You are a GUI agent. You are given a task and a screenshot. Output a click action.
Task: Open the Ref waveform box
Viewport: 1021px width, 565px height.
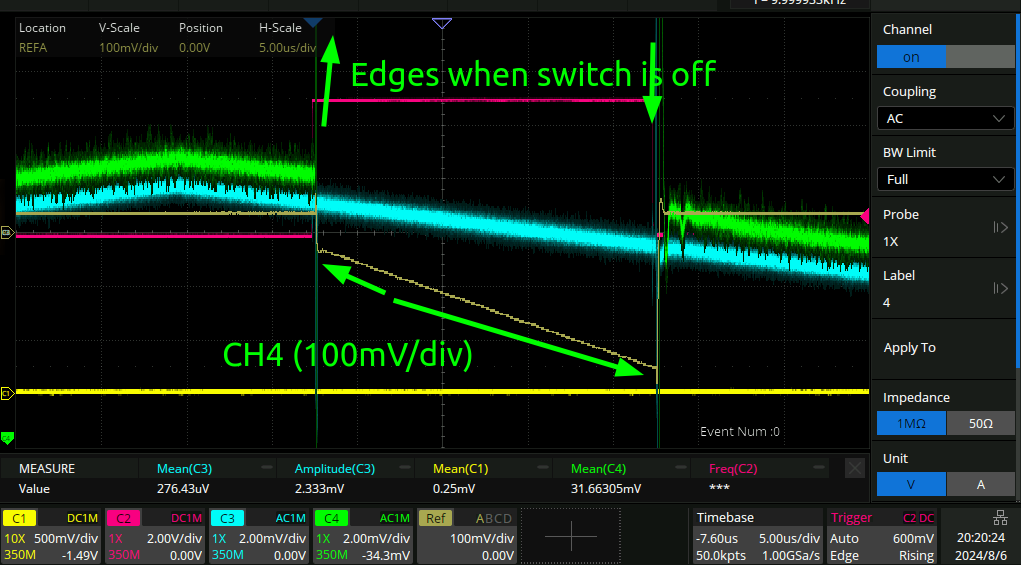(x=467, y=536)
